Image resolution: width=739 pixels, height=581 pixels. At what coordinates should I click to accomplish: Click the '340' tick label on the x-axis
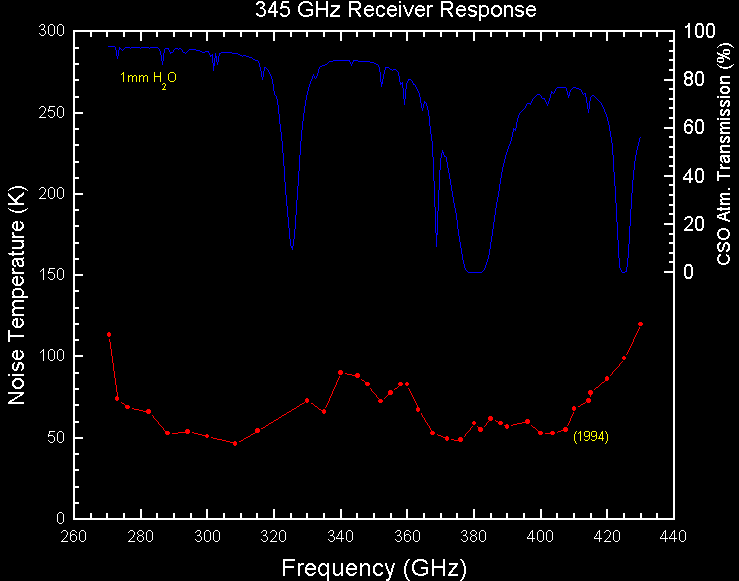[x=340, y=537]
